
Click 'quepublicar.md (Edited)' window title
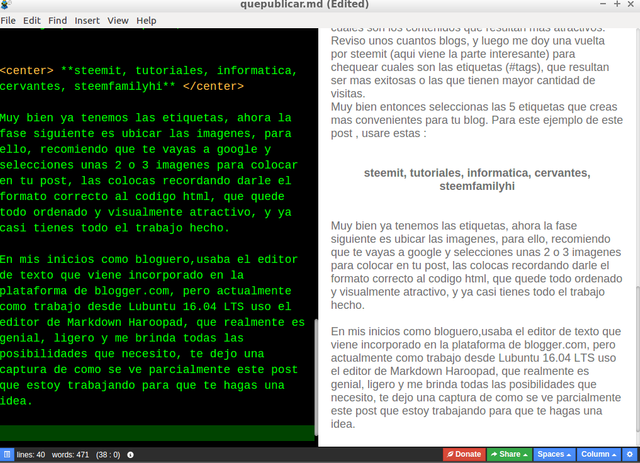point(304,4)
